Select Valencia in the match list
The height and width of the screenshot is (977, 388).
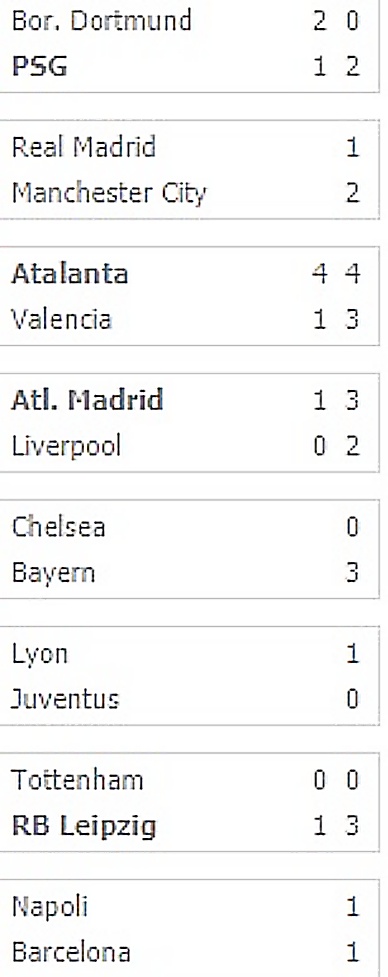pos(62,320)
